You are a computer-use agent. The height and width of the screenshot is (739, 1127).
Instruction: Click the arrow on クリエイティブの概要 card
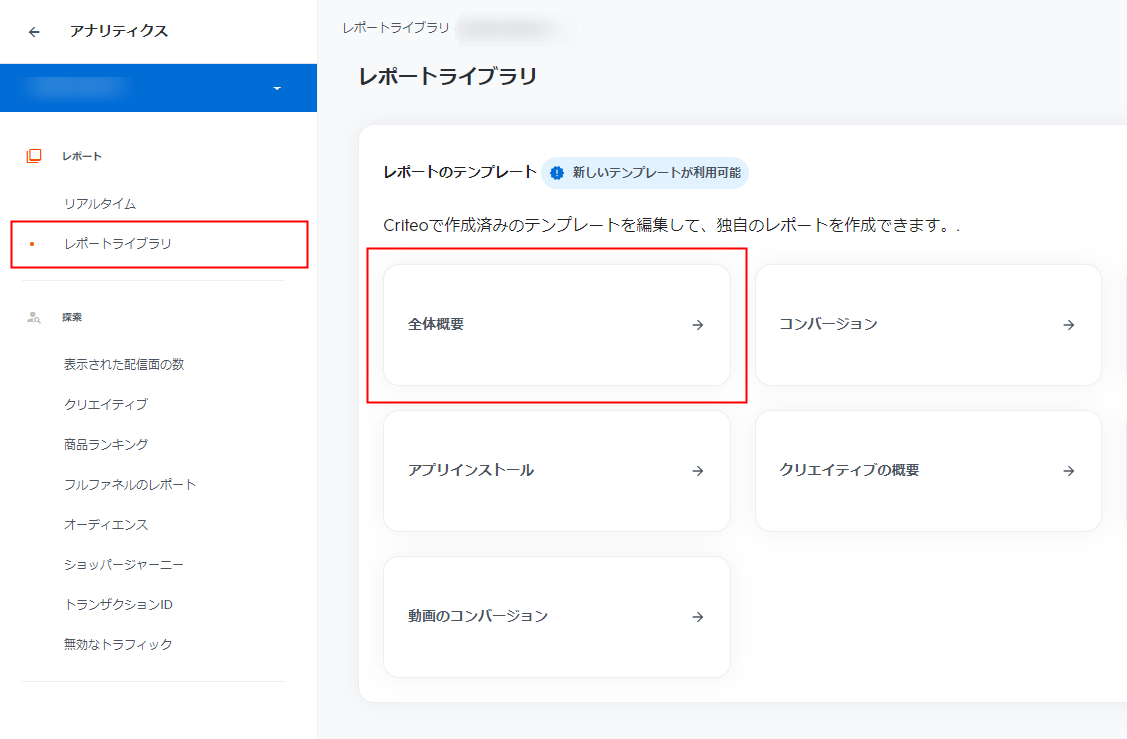1069,471
